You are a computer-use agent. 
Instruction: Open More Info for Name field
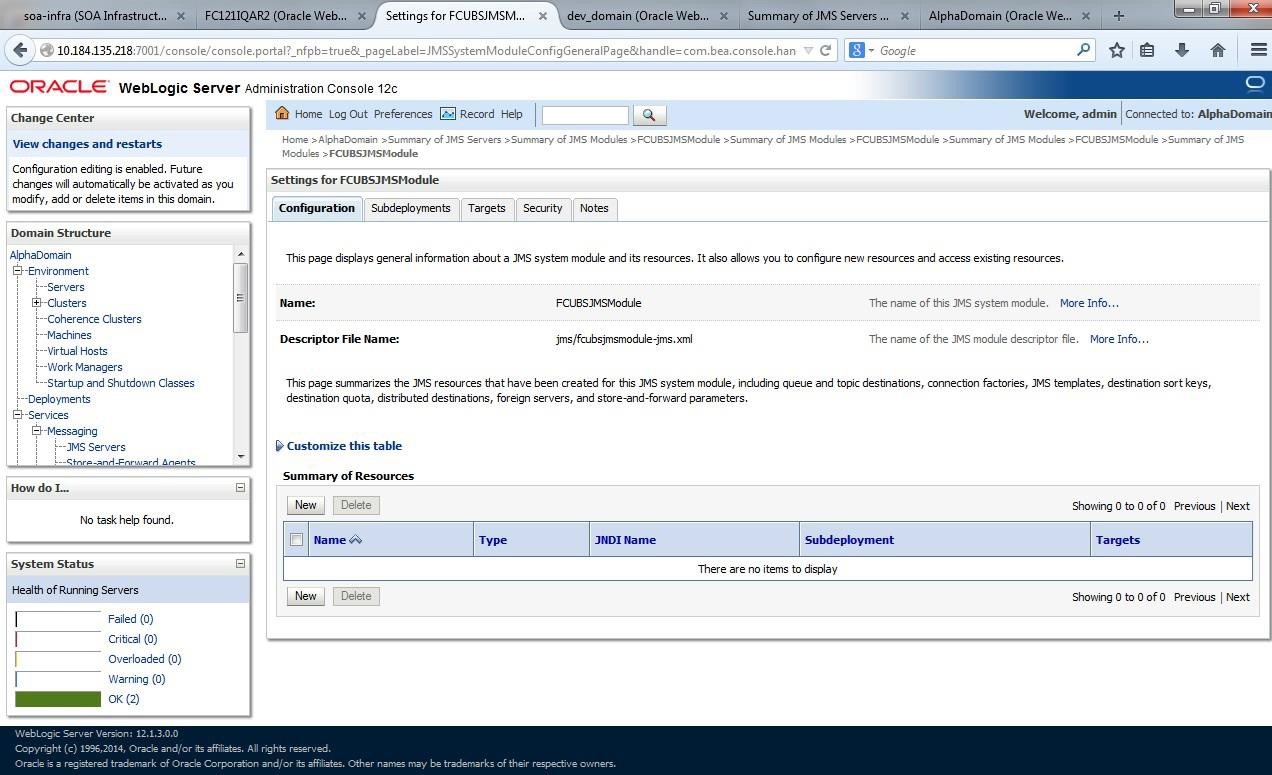click(x=1089, y=303)
